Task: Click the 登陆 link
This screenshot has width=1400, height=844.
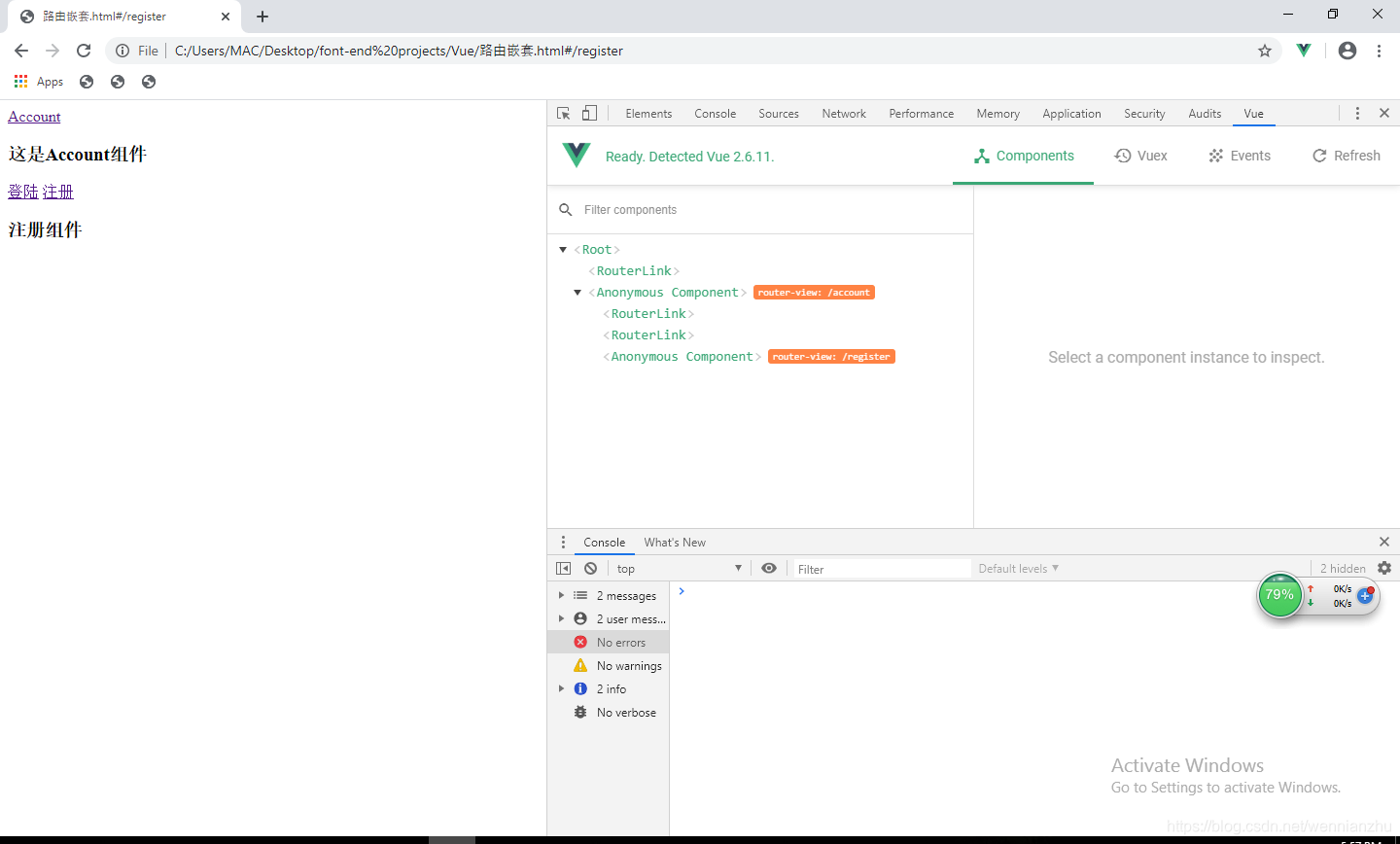Action: (23, 192)
